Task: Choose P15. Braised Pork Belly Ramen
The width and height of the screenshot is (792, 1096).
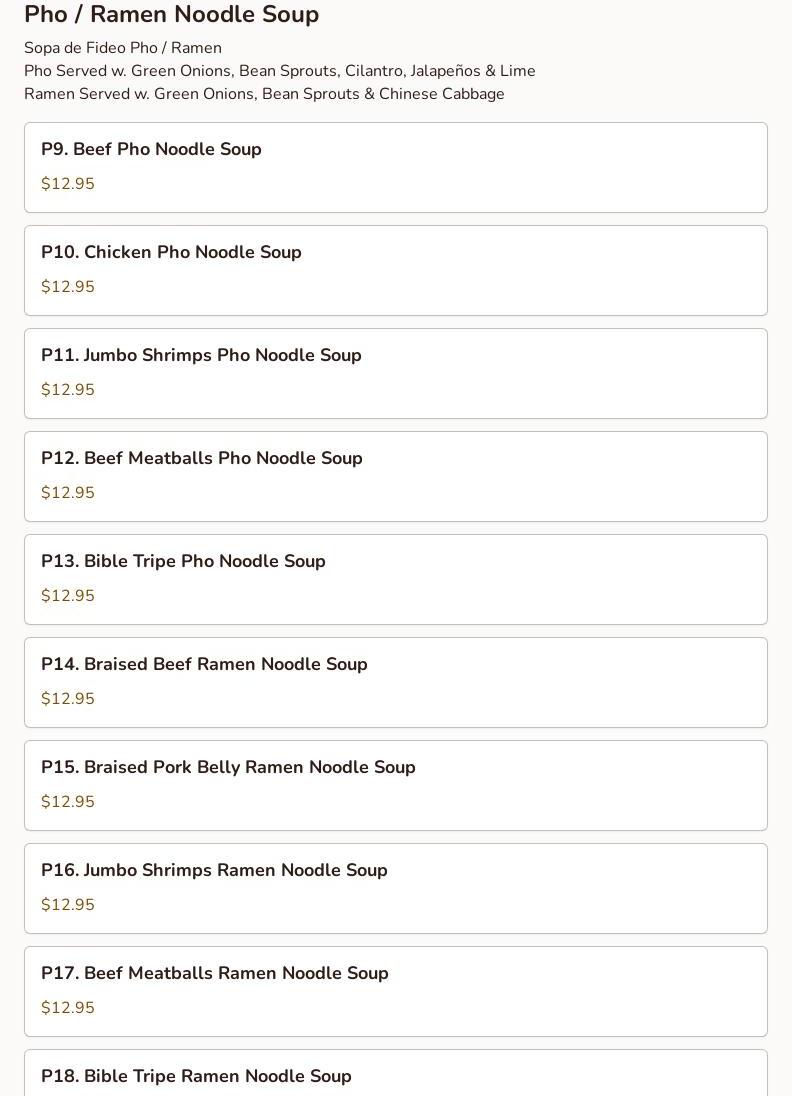Action: (396, 786)
